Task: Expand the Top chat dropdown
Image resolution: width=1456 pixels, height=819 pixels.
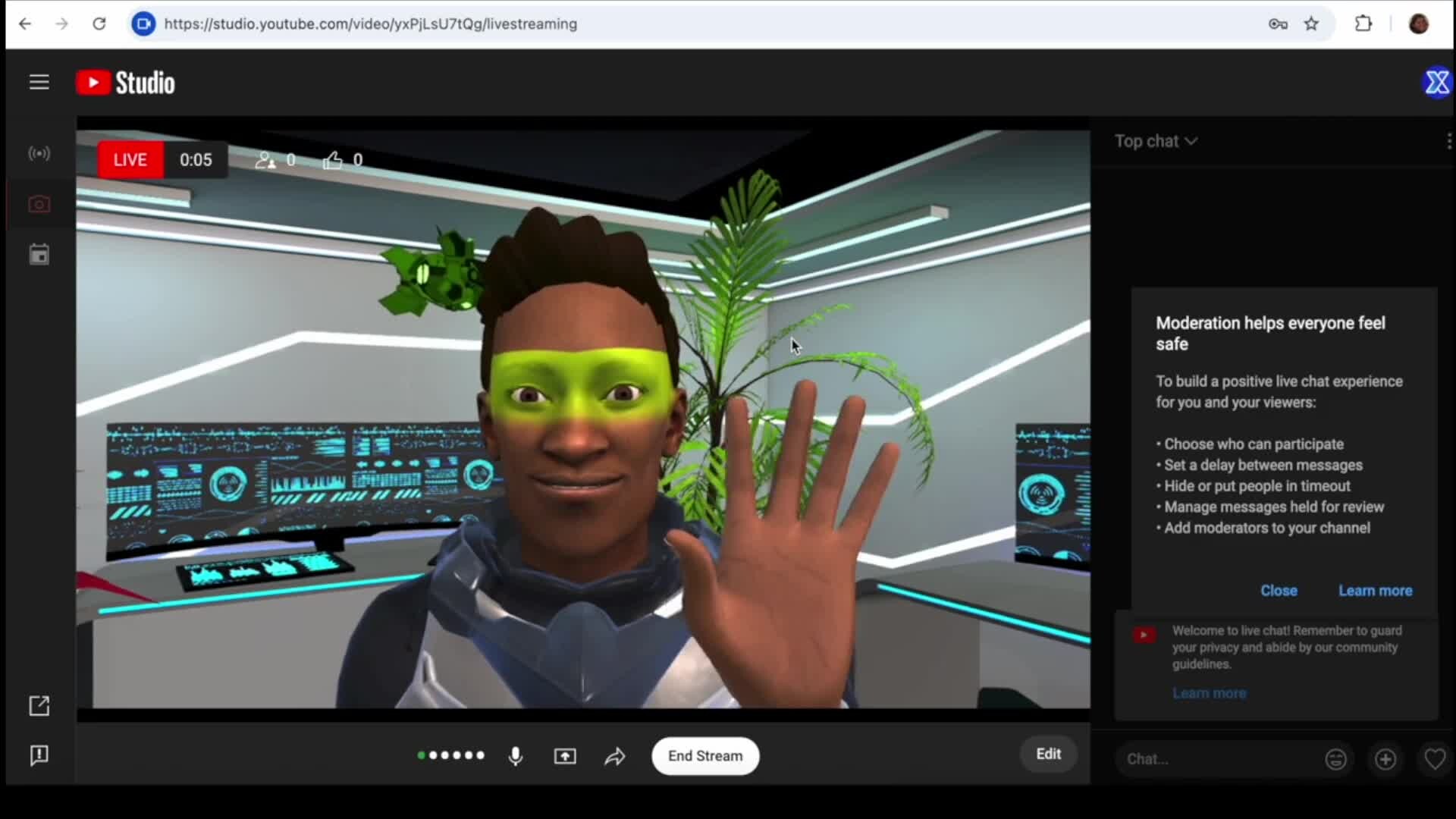Action: (x=1156, y=141)
